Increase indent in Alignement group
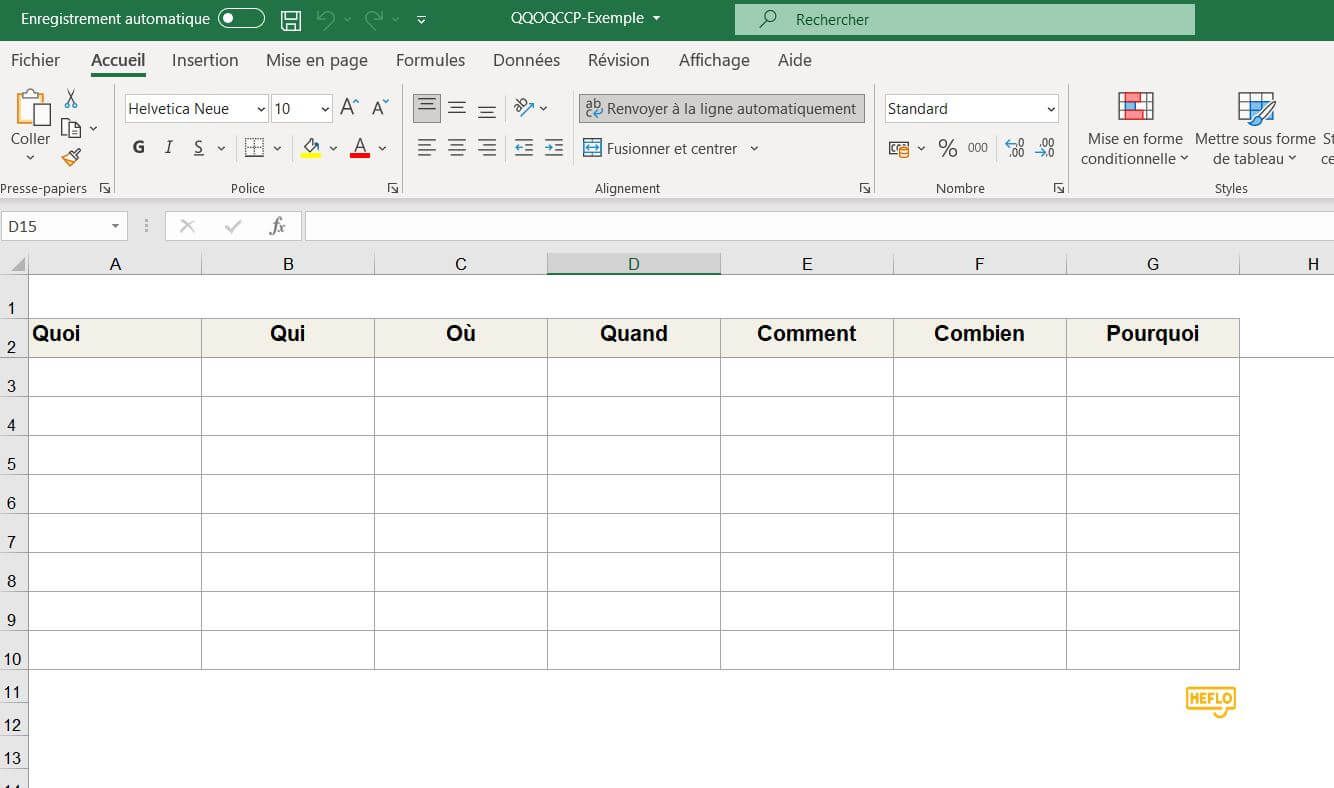 click(x=554, y=148)
